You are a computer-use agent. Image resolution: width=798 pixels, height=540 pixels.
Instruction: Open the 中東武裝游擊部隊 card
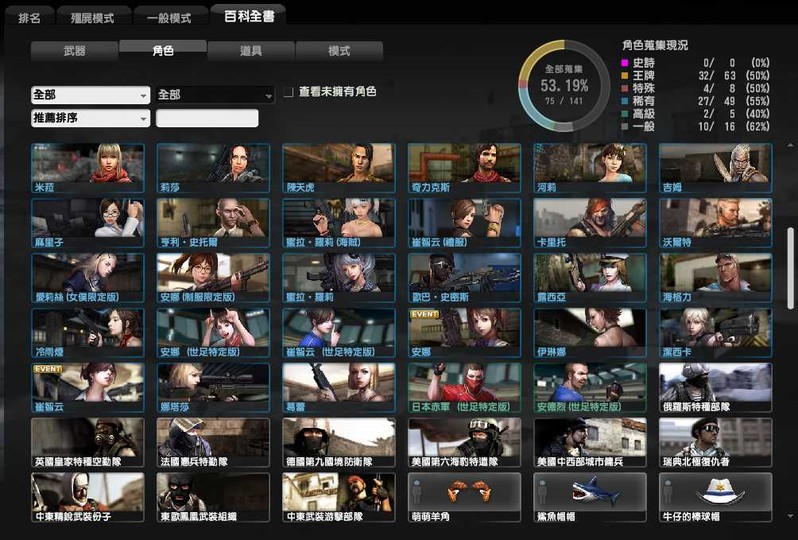tap(339, 498)
